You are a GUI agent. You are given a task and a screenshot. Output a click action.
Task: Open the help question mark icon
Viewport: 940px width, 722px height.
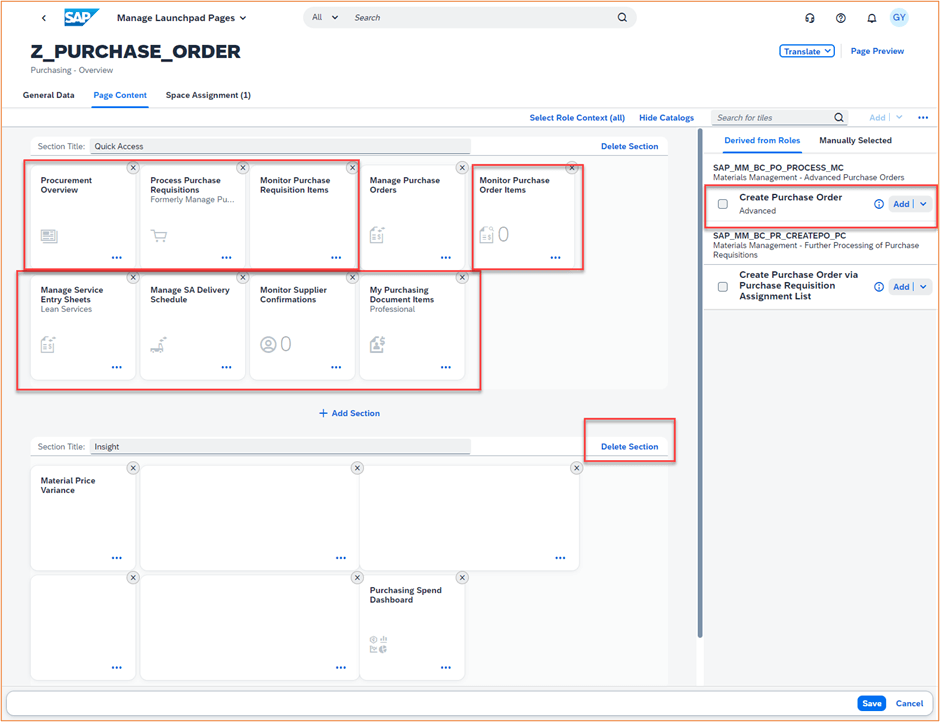click(840, 18)
